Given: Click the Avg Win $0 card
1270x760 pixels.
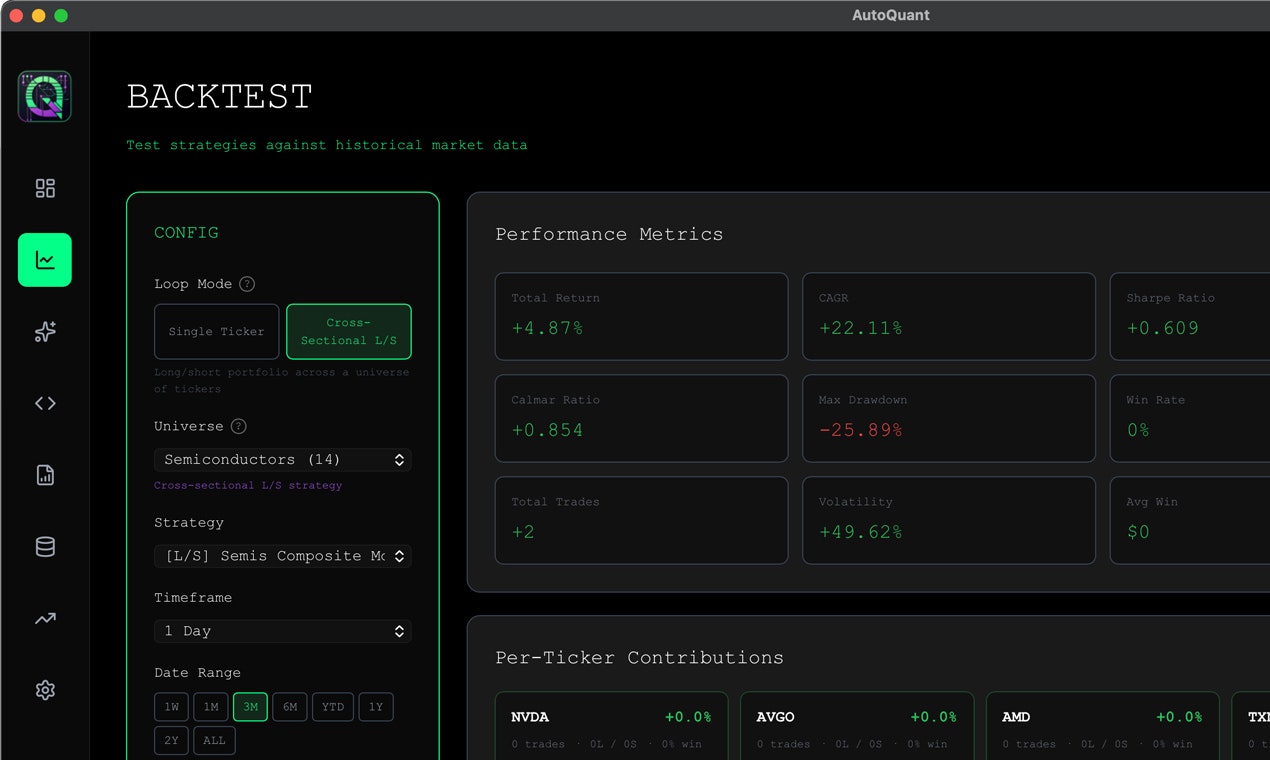Looking at the screenshot, I should pyautogui.click(x=1190, y=520).
